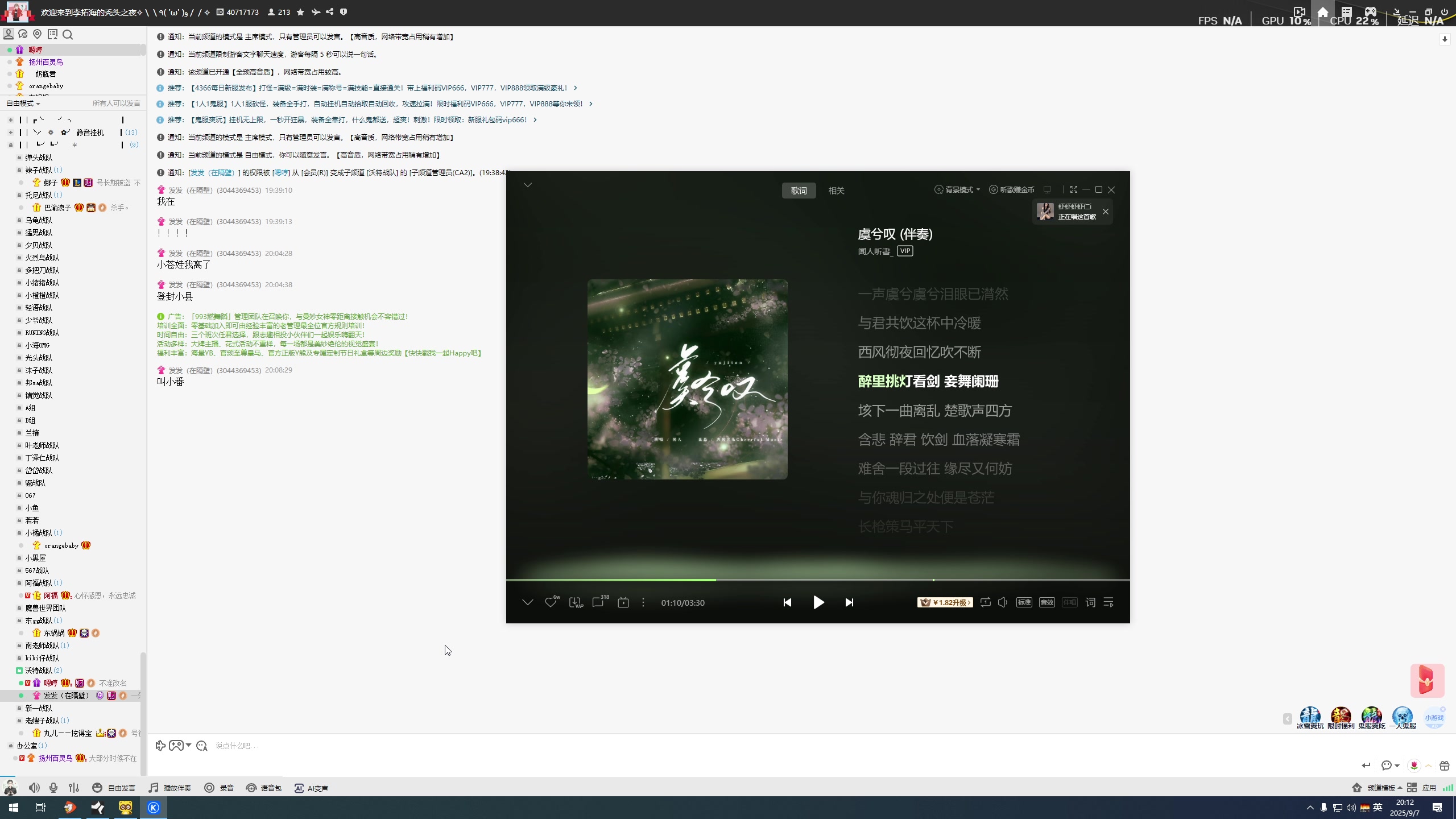1456x819 pixels.
Task: Open the 语音包 voice pack
Action: 263,788
